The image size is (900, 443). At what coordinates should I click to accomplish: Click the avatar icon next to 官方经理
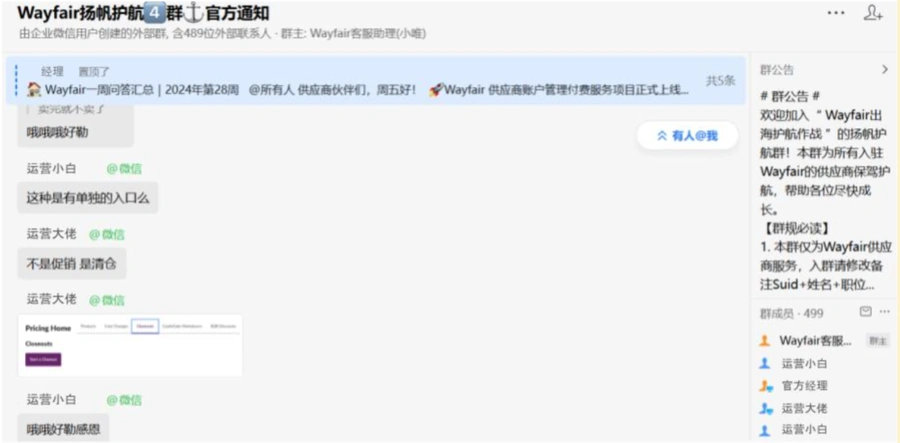(766, 386)
